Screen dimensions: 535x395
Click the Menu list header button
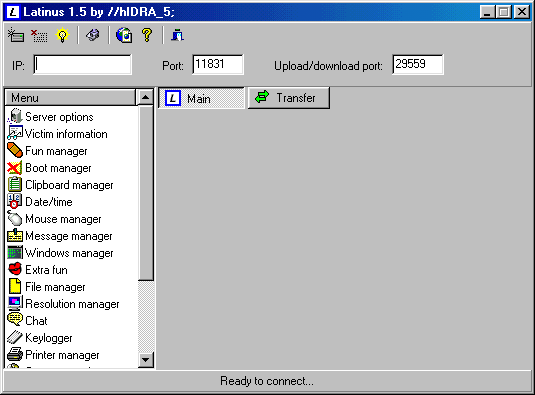70,98
